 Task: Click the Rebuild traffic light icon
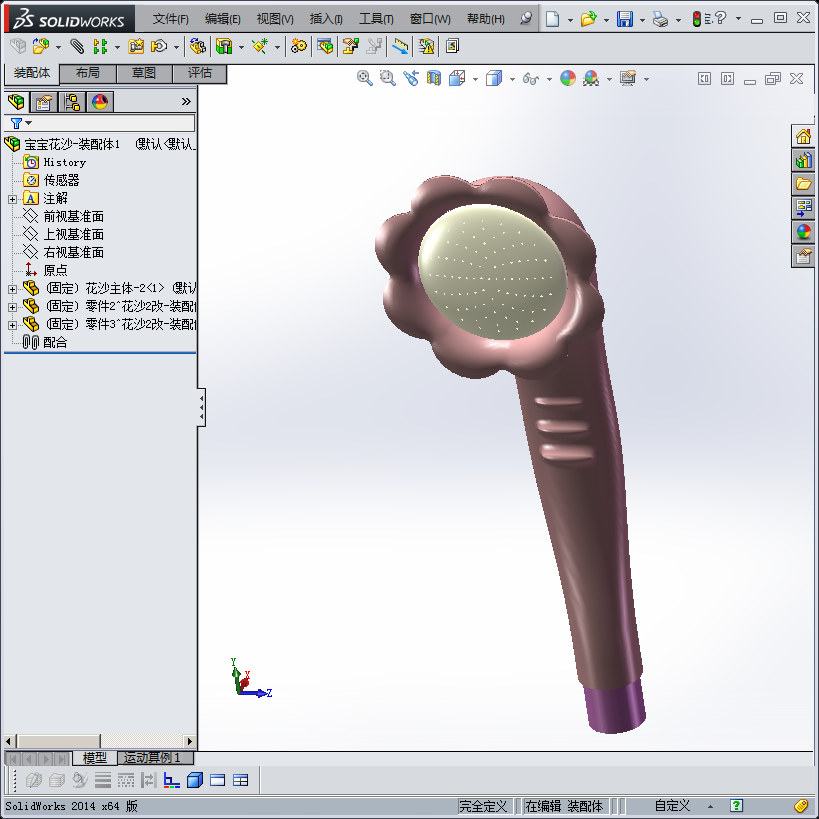(x=697, y=19)
